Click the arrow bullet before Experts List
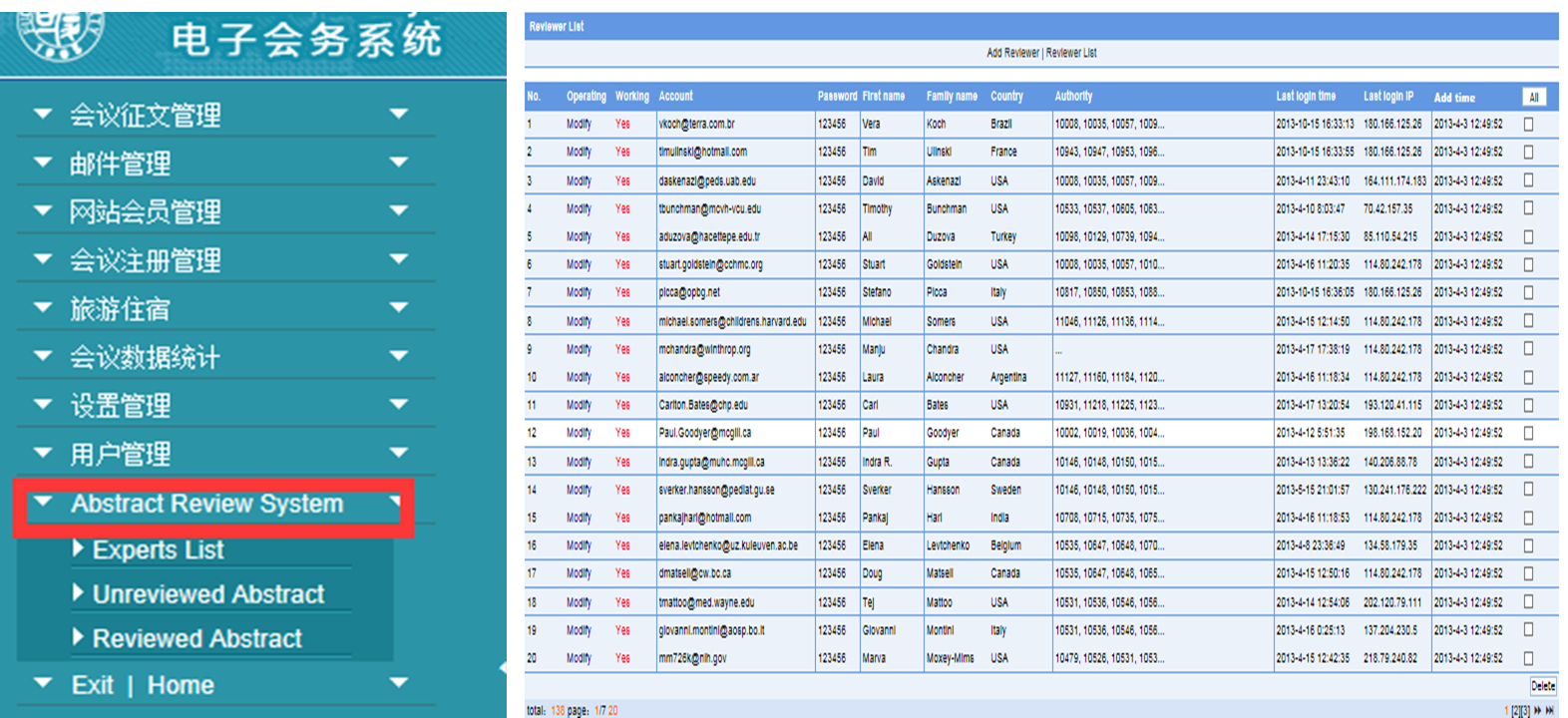The image size is (1568, 718). pyautogui.click(x=78, y=548)
